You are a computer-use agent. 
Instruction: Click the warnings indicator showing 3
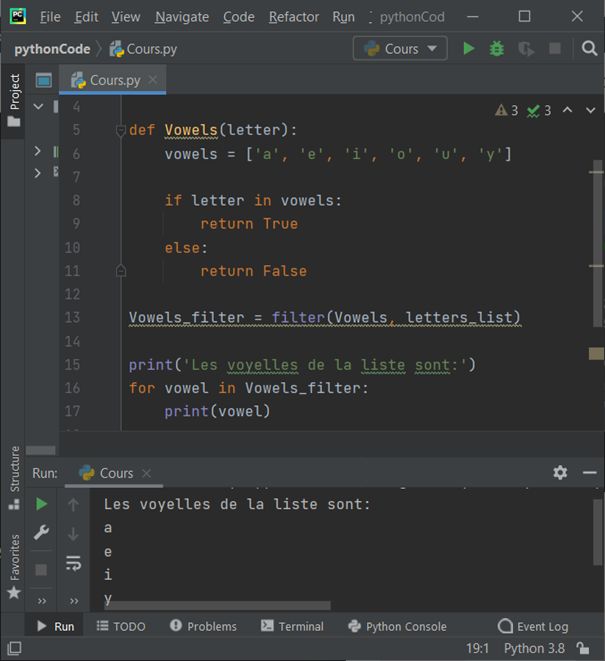point(506,110)
